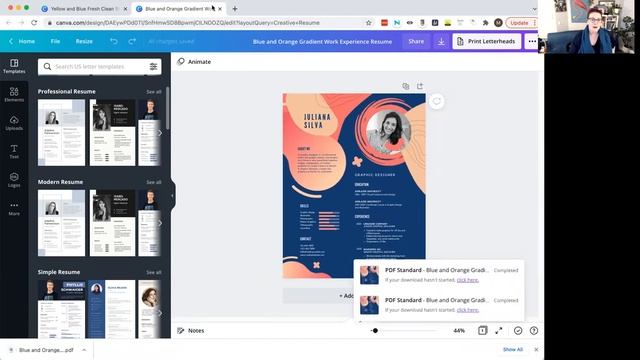The height and width of the screenshot is (360, 640).
Task: Click here link in first PDF download notice
Action: click(x=467, y=280)
